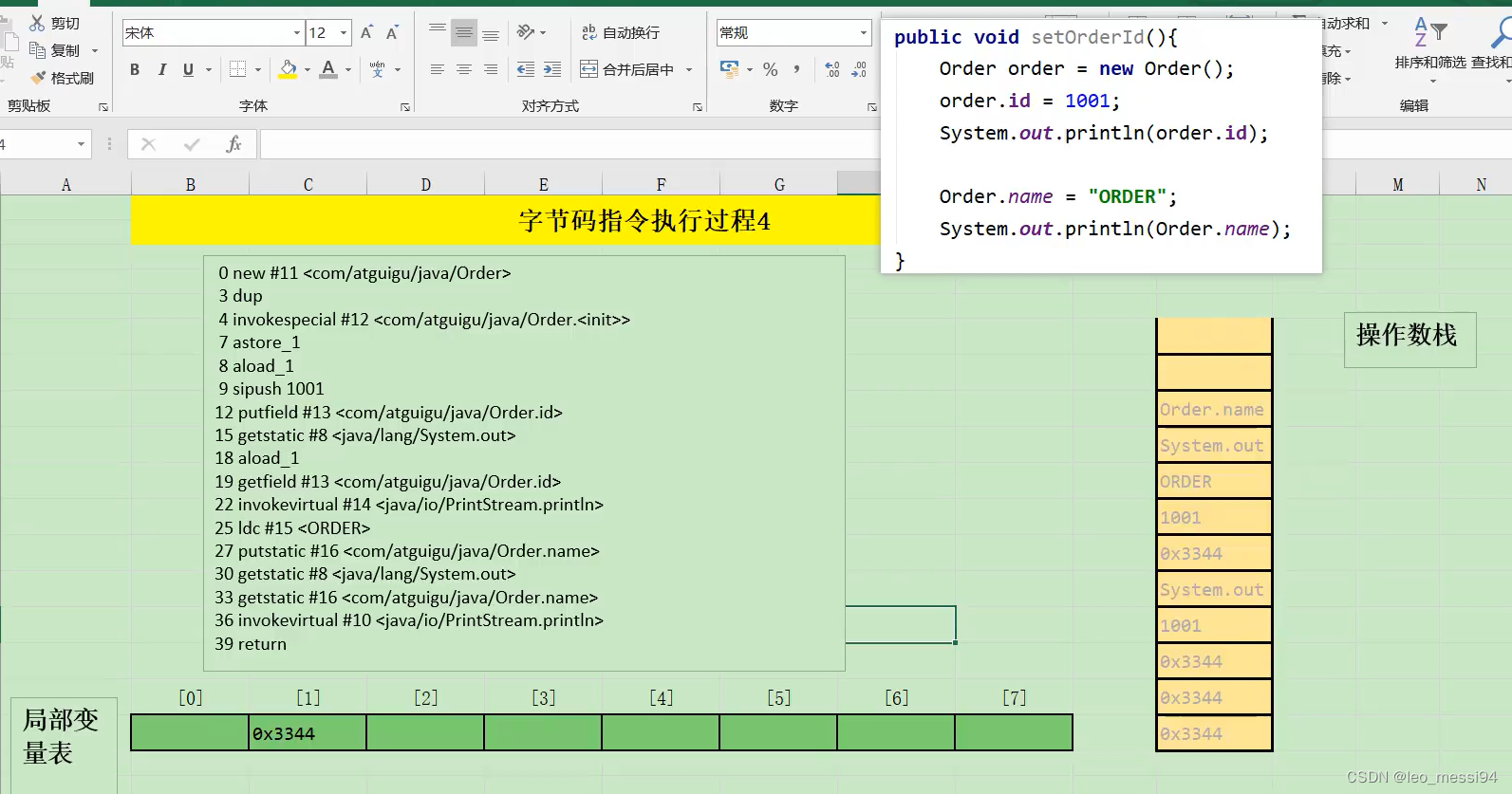Click the decrease decimal places icon
The image size is (1512, 794).
click(x=859, y=69)
